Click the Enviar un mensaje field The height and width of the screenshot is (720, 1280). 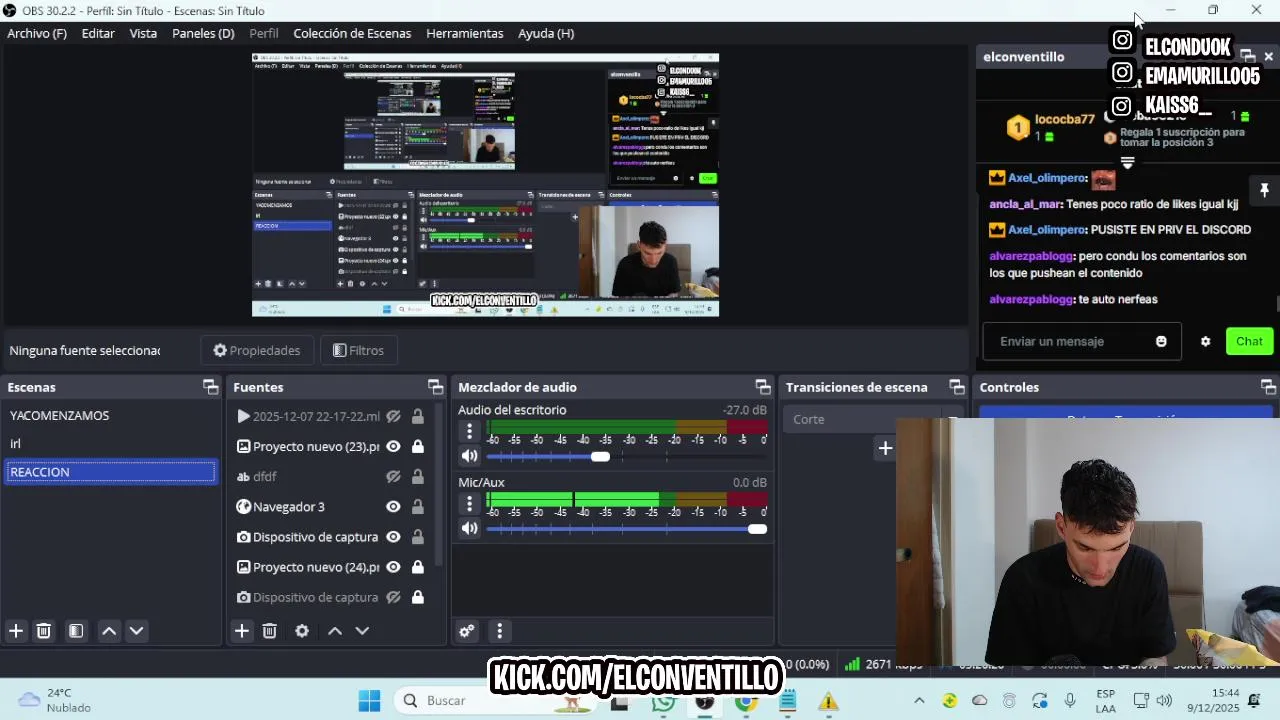coord(1082,342)
